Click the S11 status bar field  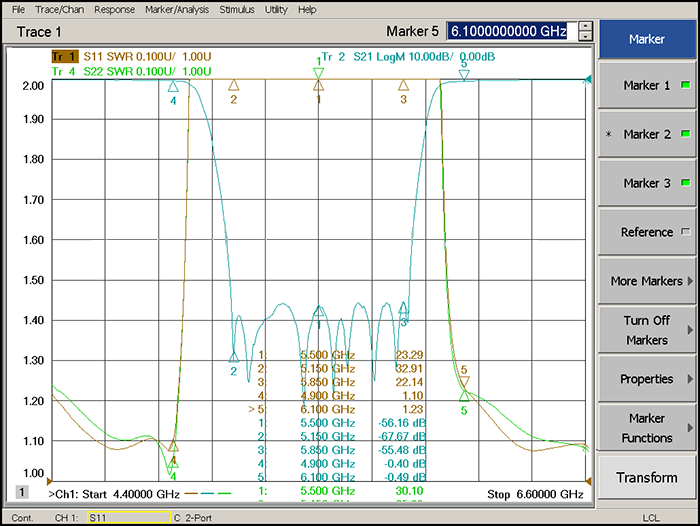tap(129, 518)
